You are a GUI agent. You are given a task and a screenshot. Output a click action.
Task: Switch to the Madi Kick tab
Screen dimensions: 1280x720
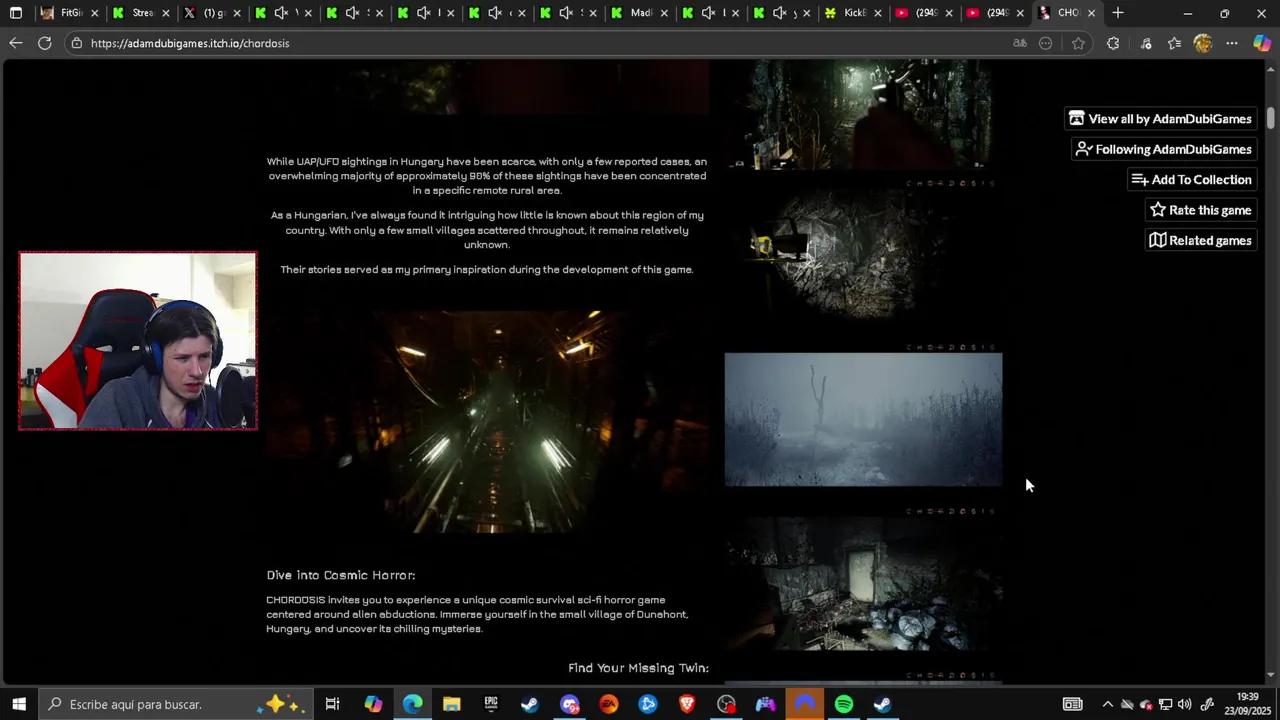(x=640, y=13)
